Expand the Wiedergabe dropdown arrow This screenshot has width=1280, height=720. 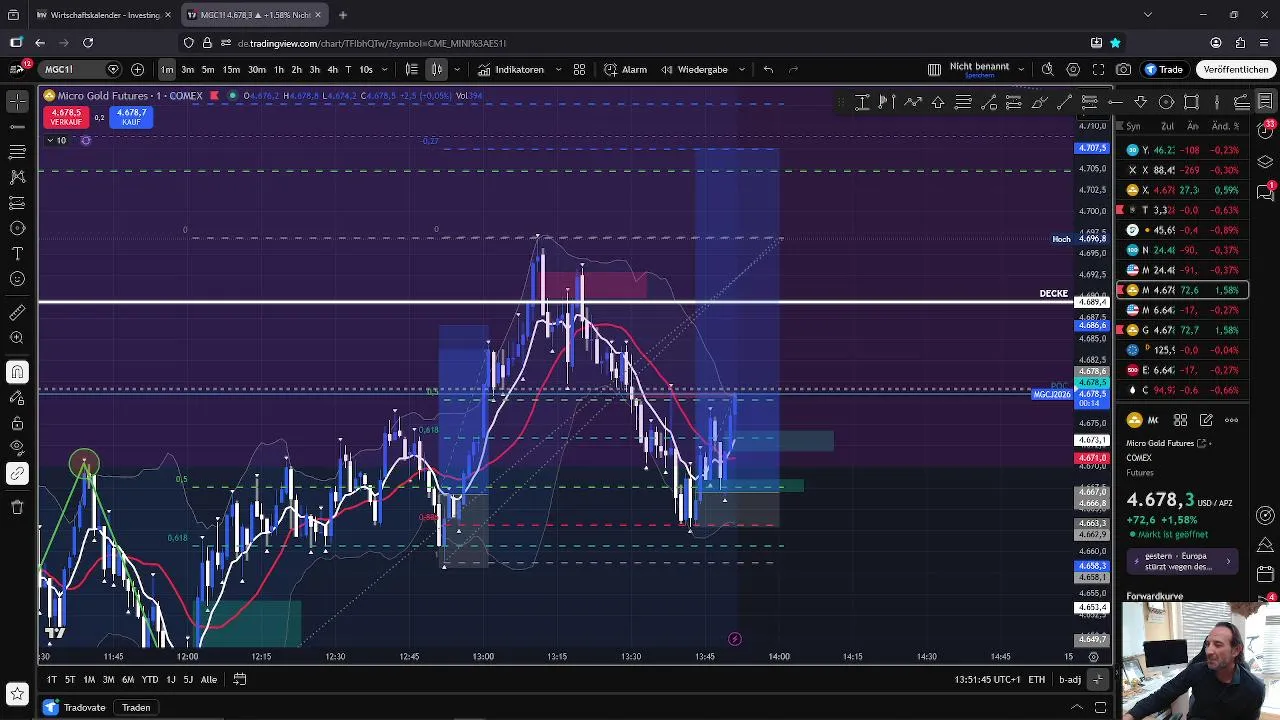(x=742, y=69)
